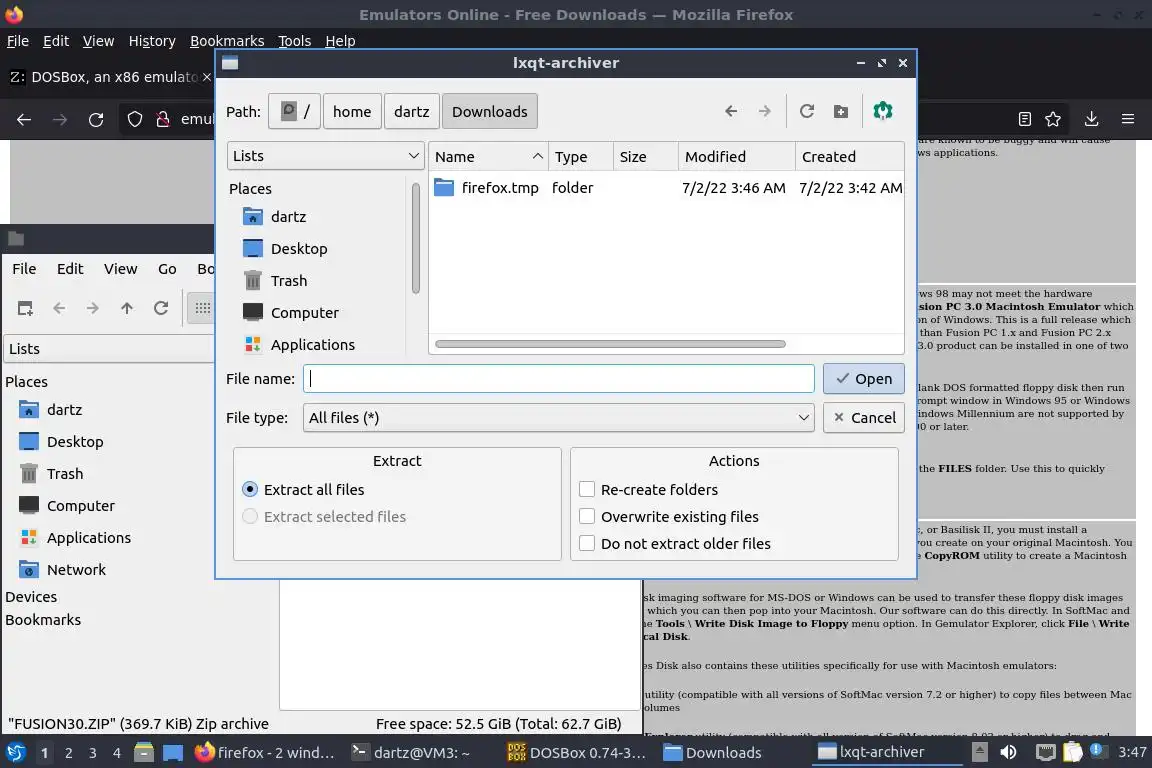This screenshot has height=768, width=1152.
Task: Open the File type dropdown
Action: coord(558,417)
